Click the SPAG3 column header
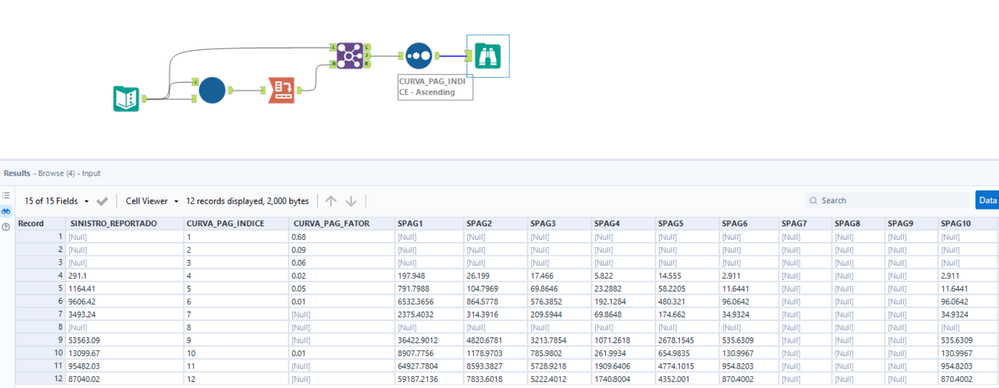 tap(560, 224)
